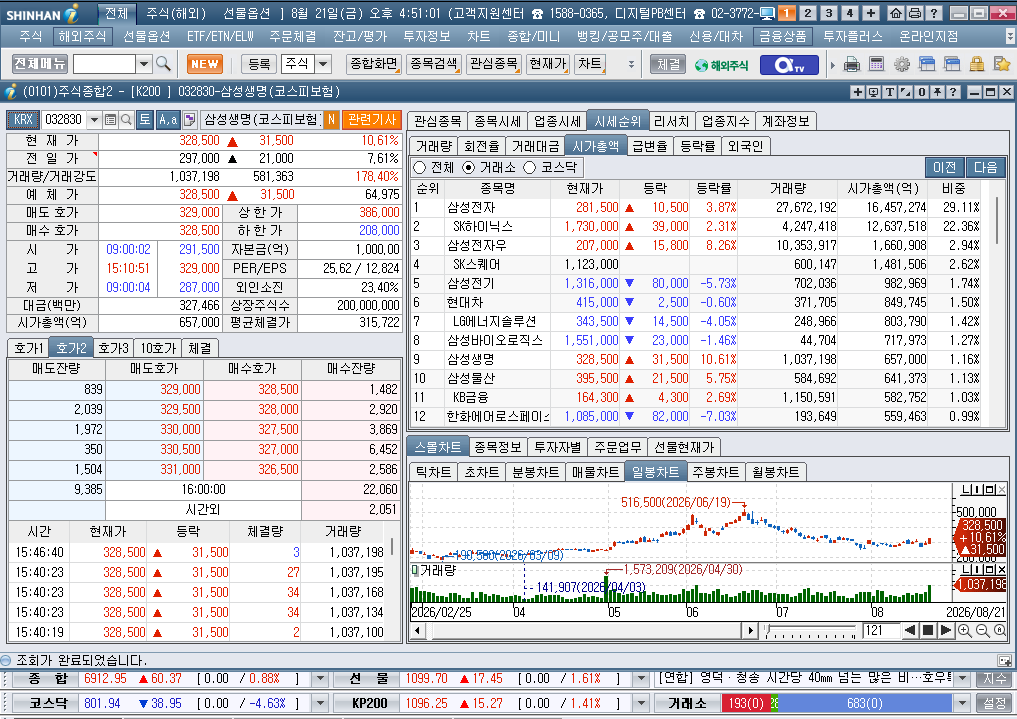This screenshot has width=1017, height=719.
Task: Select the 전체 market radio button
Action: pyautogui.click(x=420, y=168)
